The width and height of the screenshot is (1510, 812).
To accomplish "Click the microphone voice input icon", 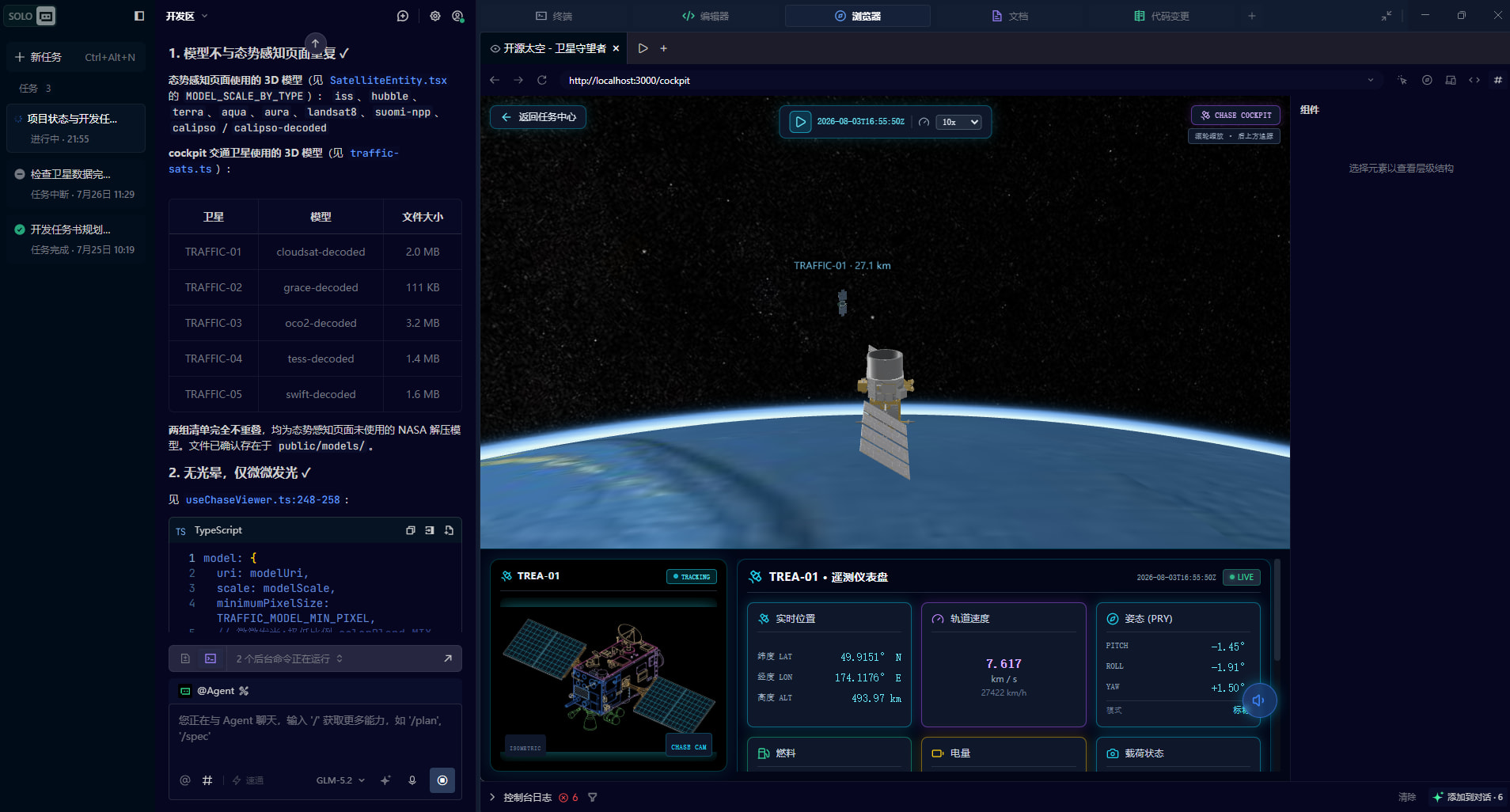I will pos(412,780).
